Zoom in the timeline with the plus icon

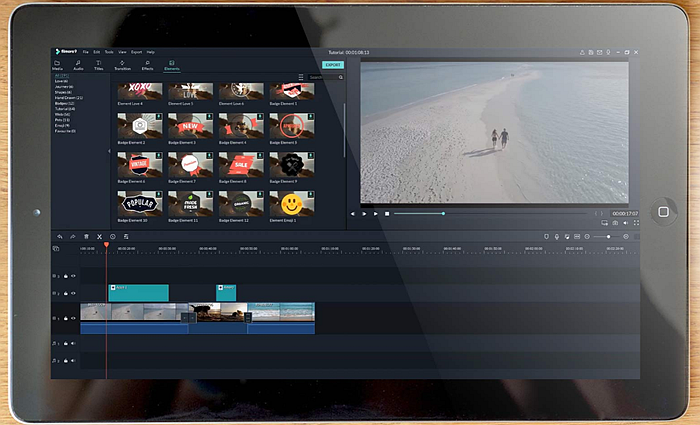point(626,237)
